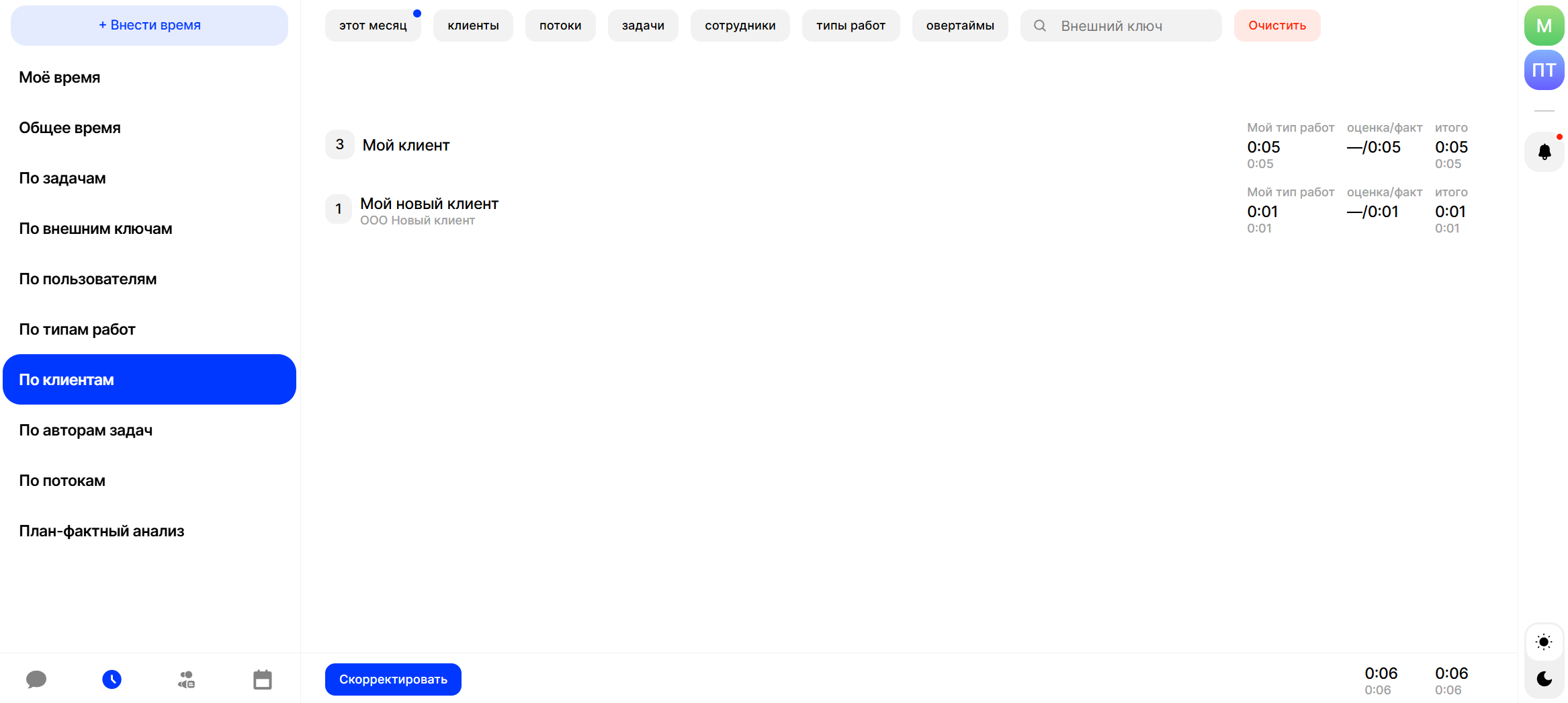
Task: Open the 'клиенты' filter dropdown
Action: point(473,26)
